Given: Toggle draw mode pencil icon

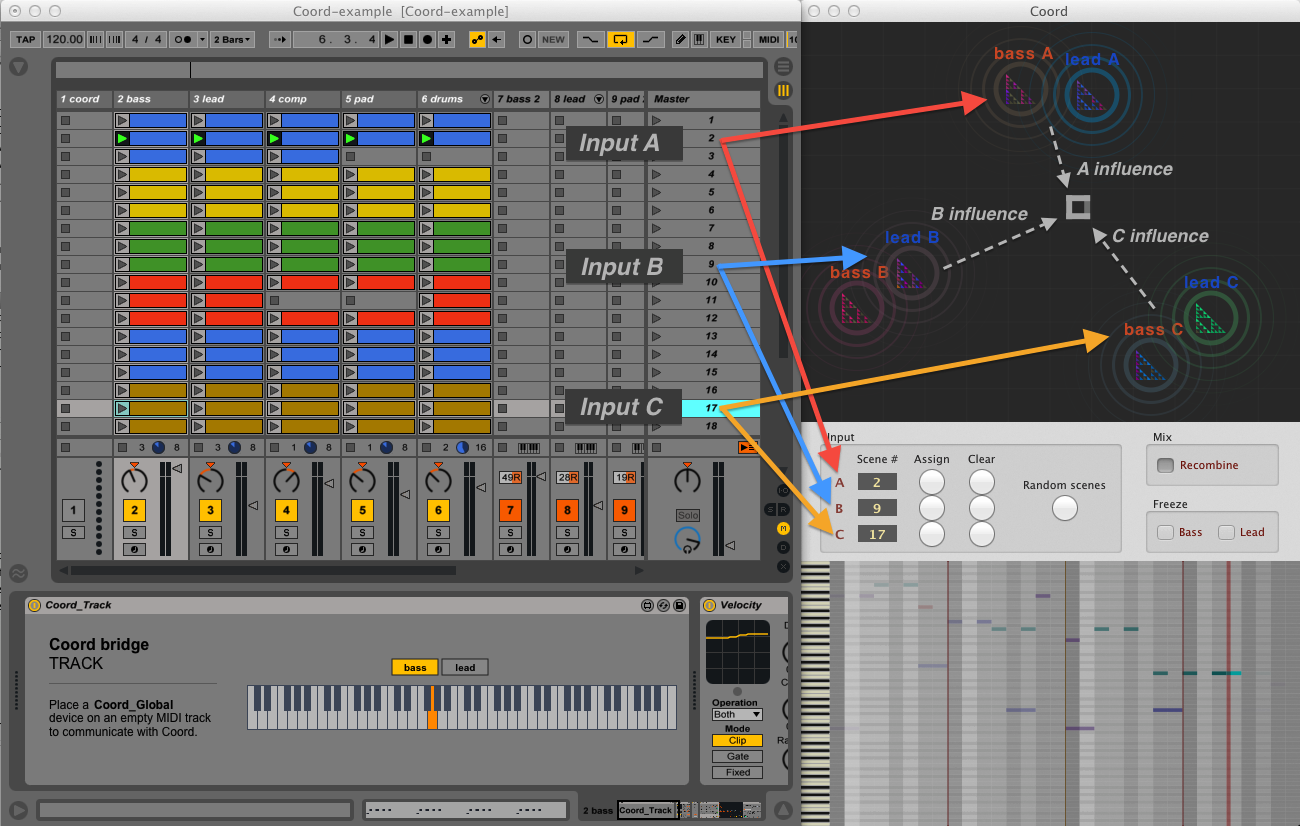Looking at the screenshot, I should pos(681,39).
